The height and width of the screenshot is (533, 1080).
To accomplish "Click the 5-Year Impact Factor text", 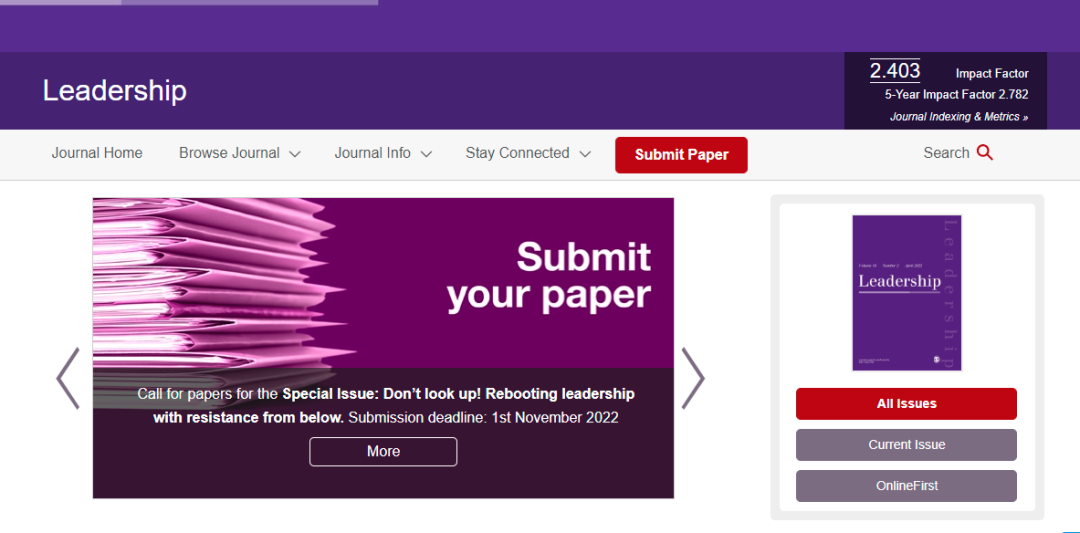I will click(956, 95).
